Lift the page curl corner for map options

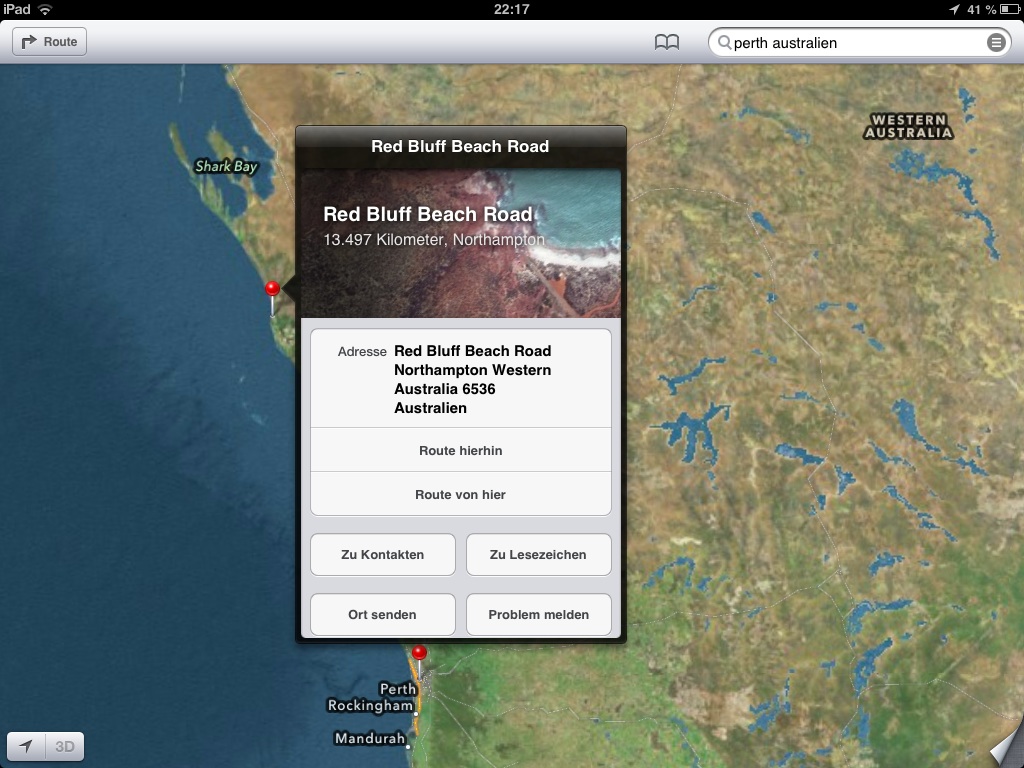[1006, 746]
